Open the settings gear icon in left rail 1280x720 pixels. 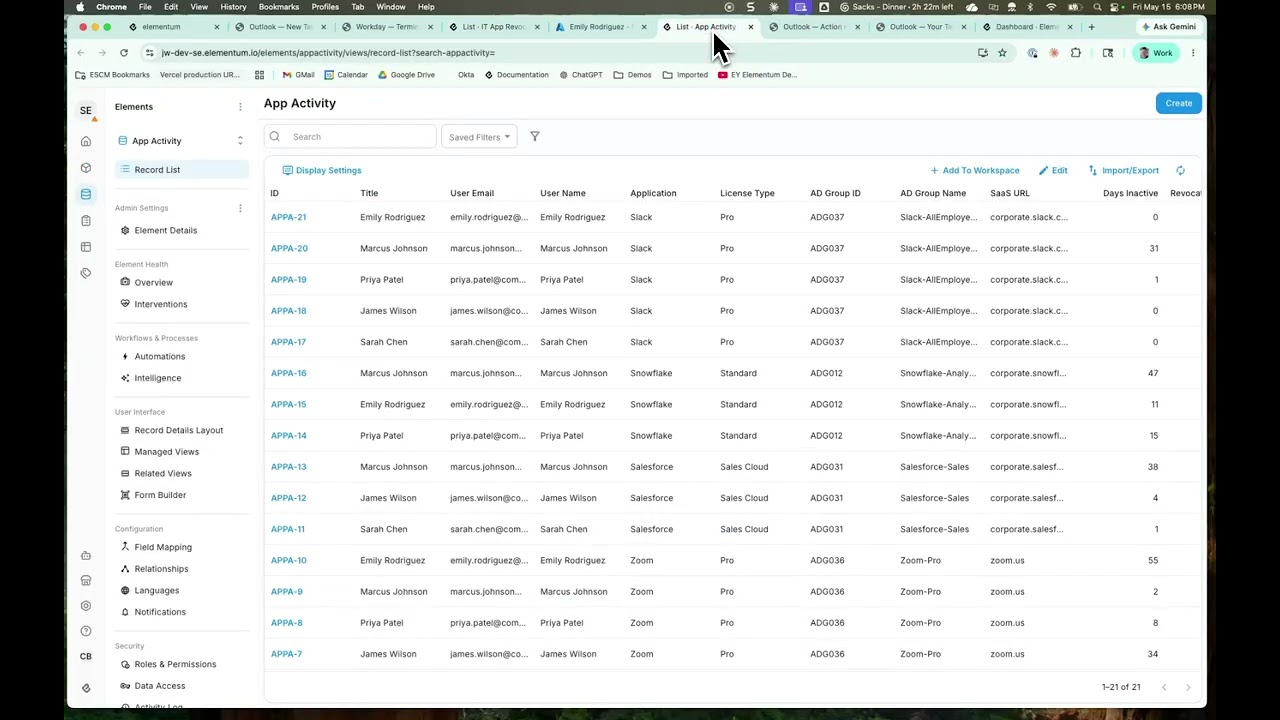[86, 606]
